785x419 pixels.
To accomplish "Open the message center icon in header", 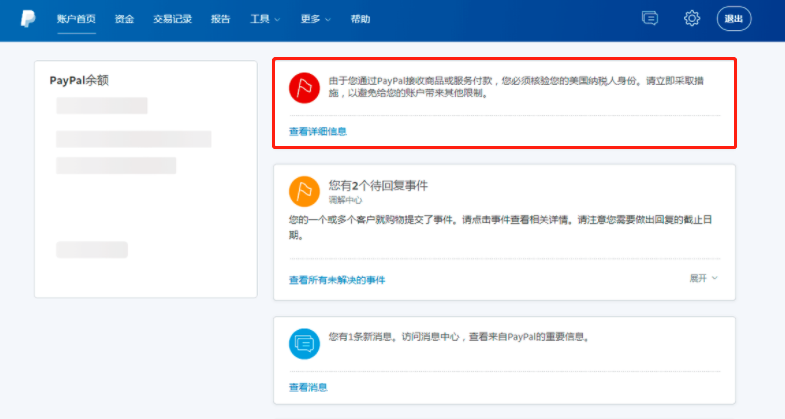I will click(650, 19).
